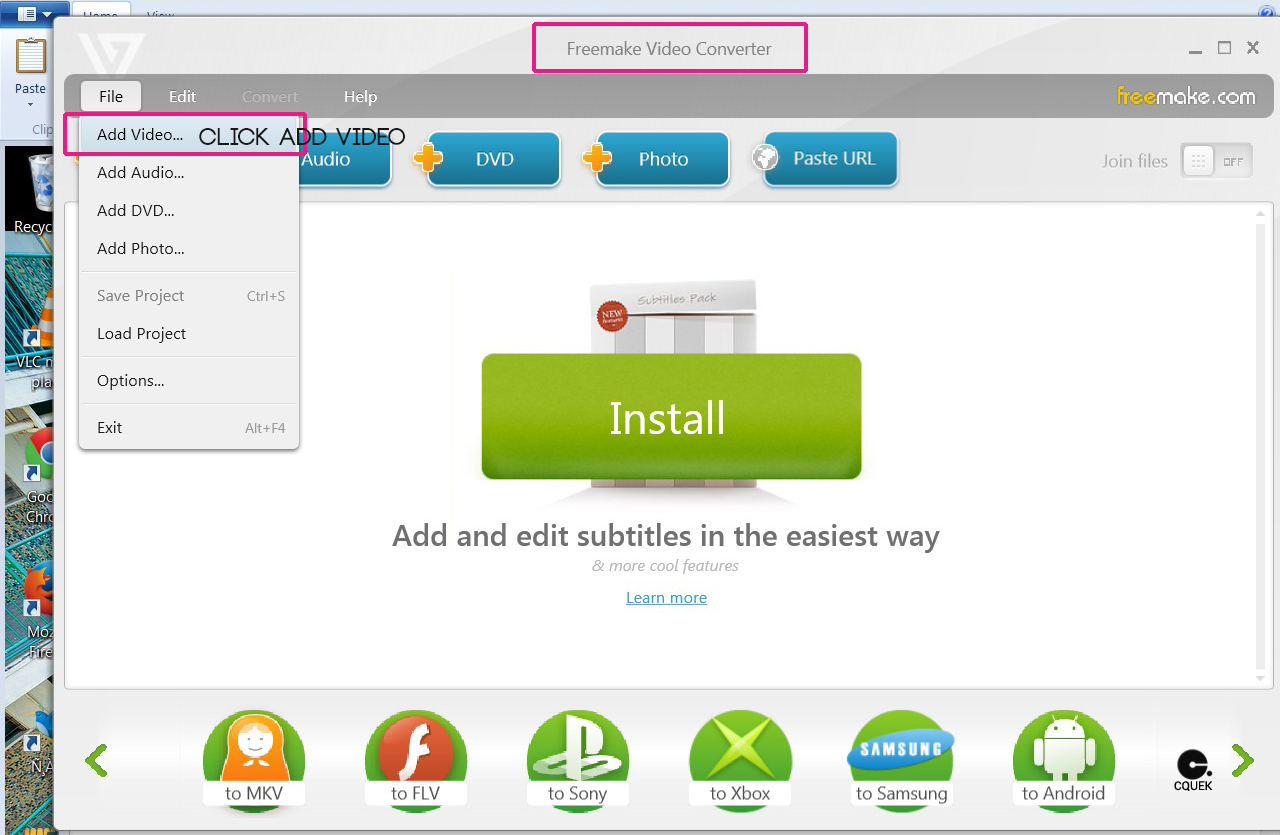The height and width of the screenshot is (835, 1280).
Task: Open the Help menu
Action: point(360,96)
